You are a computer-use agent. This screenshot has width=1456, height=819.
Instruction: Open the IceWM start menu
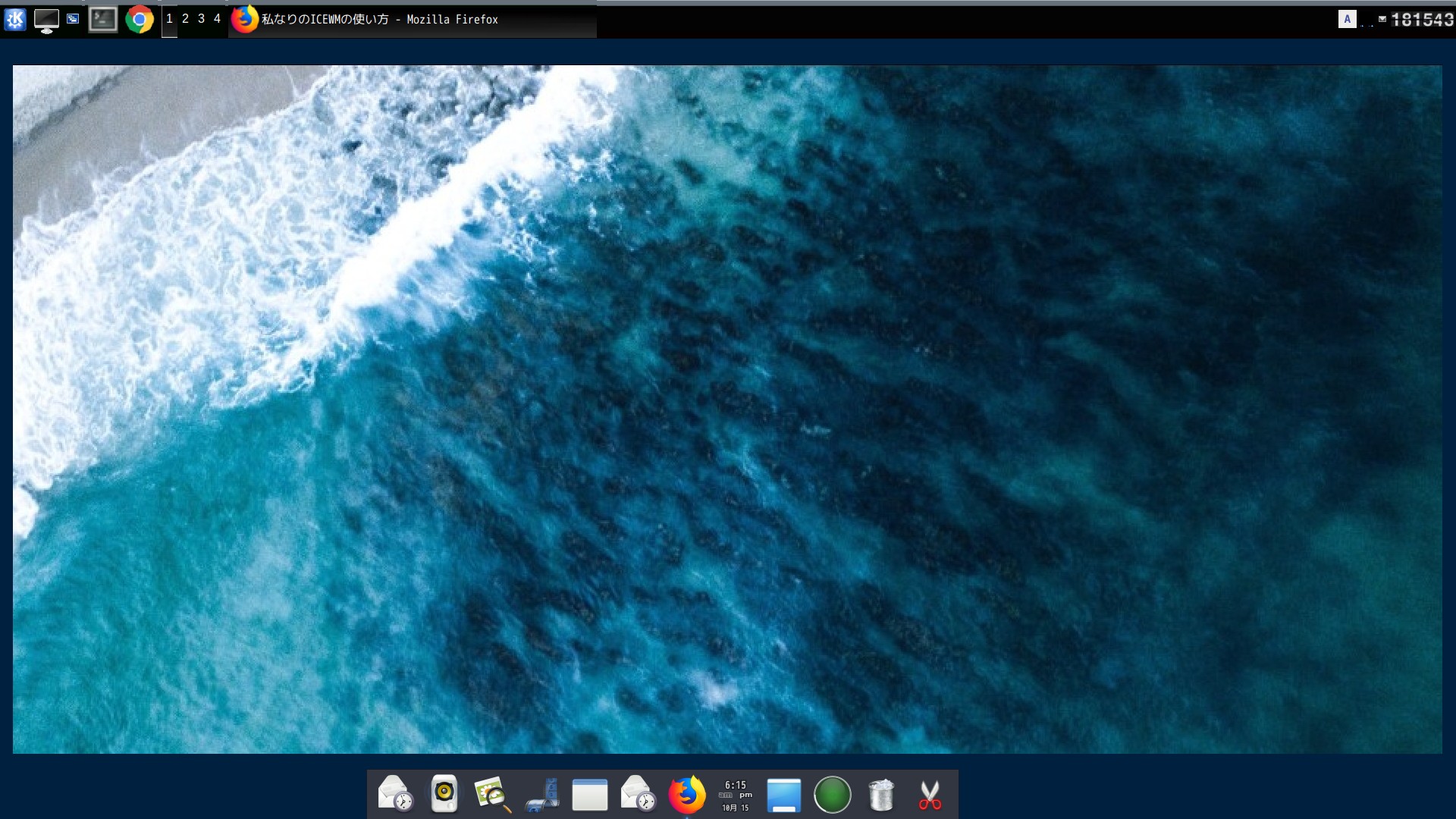(14, 19)
